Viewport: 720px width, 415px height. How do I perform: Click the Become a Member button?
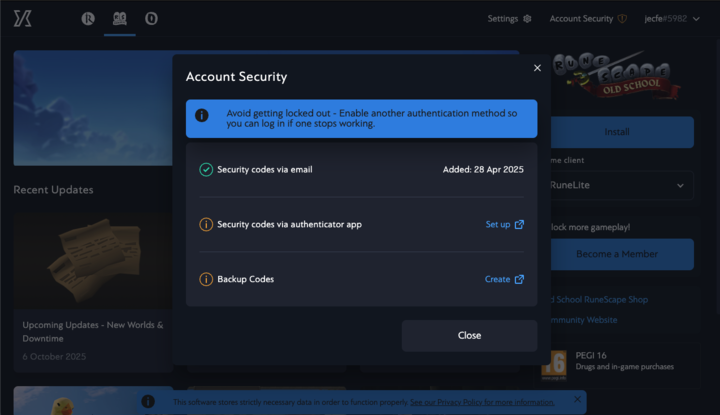pyautogui.click(x=617, y=254)
